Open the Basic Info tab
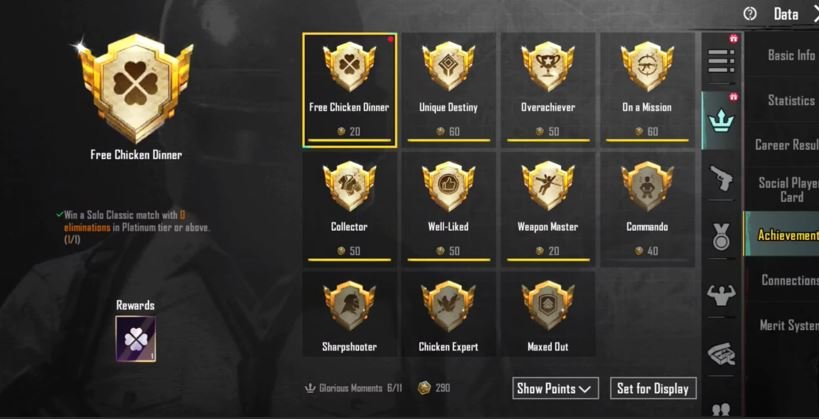 pyautogui.click(x=781, y=55)
